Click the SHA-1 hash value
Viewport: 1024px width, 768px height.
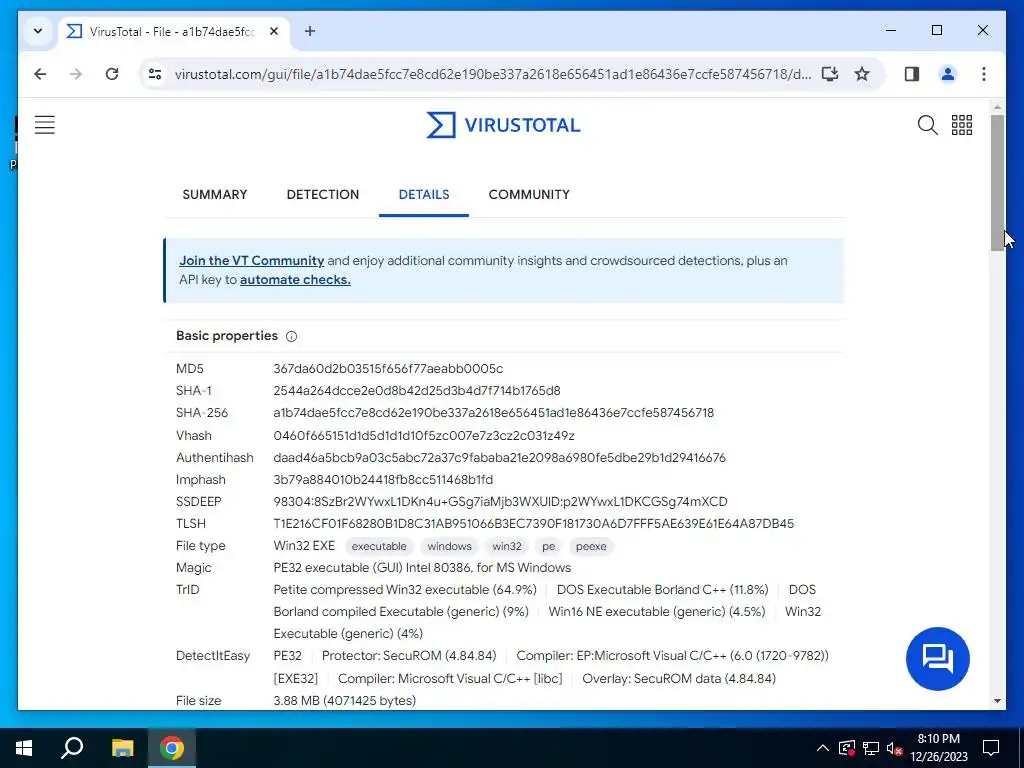417,391
